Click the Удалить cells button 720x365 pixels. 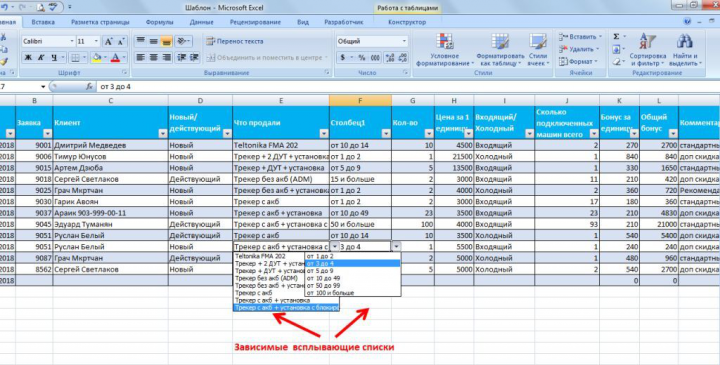click(x=579, y=49)
